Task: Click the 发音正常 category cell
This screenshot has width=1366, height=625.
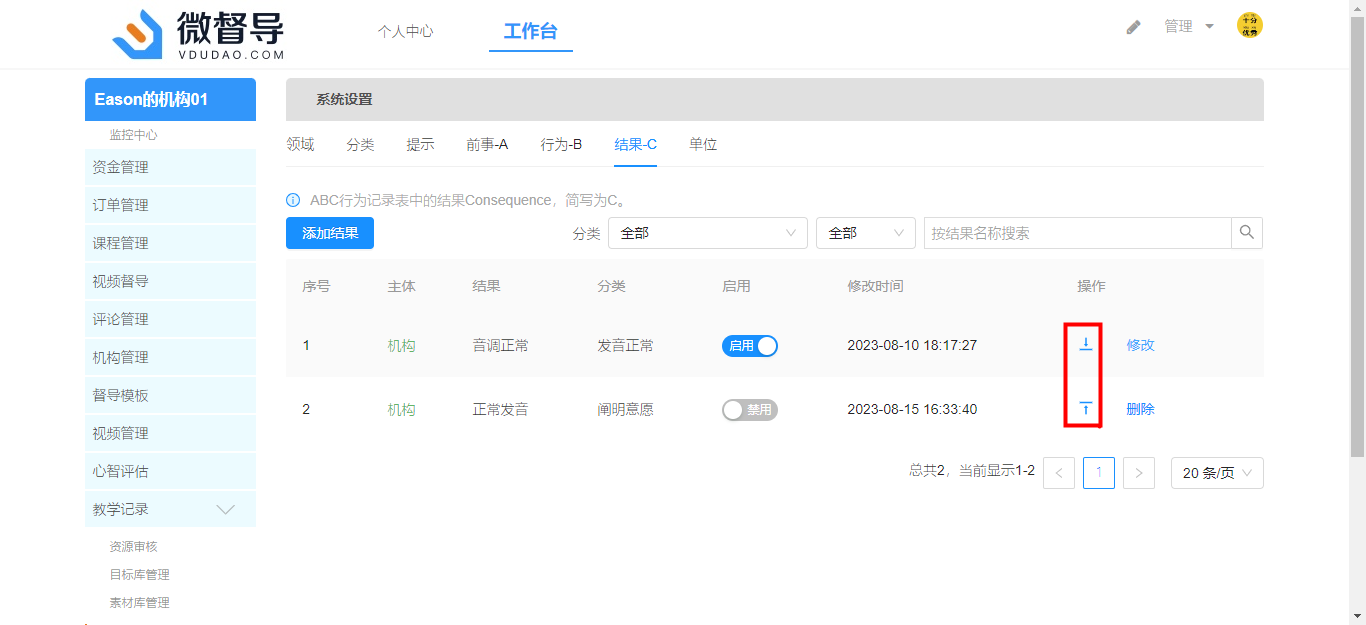Action: (625, 346)
